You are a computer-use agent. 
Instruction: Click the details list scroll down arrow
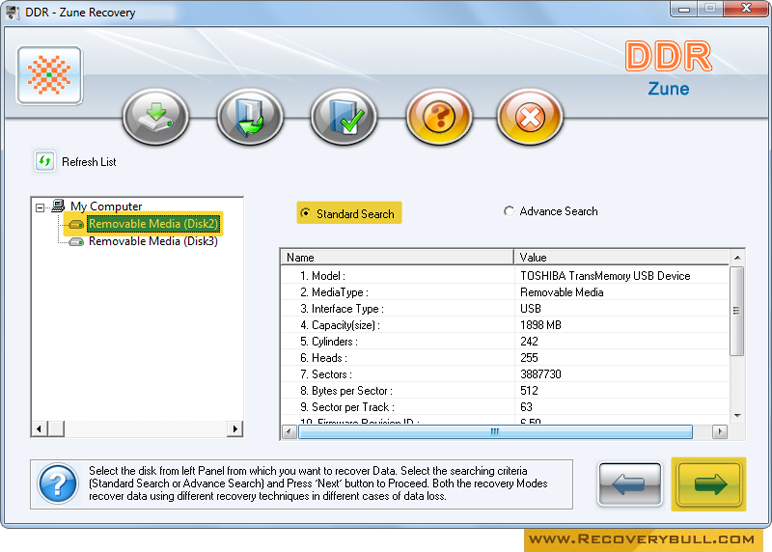pos(737,416)
